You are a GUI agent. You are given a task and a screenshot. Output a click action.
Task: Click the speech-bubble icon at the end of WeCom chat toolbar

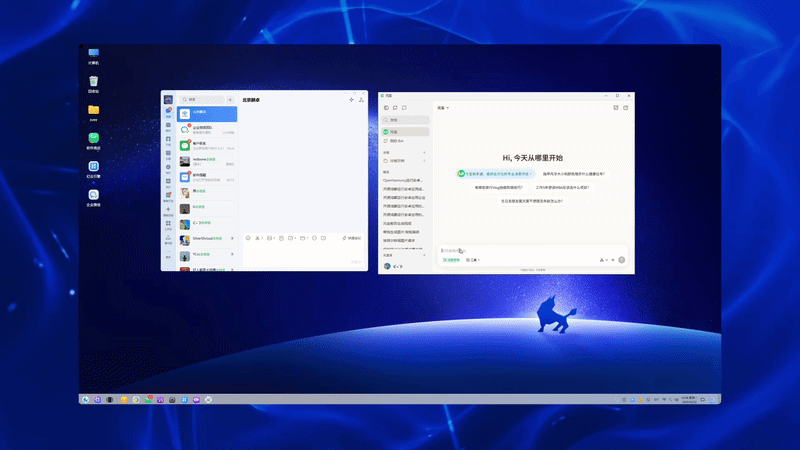(x=323, y=238)
